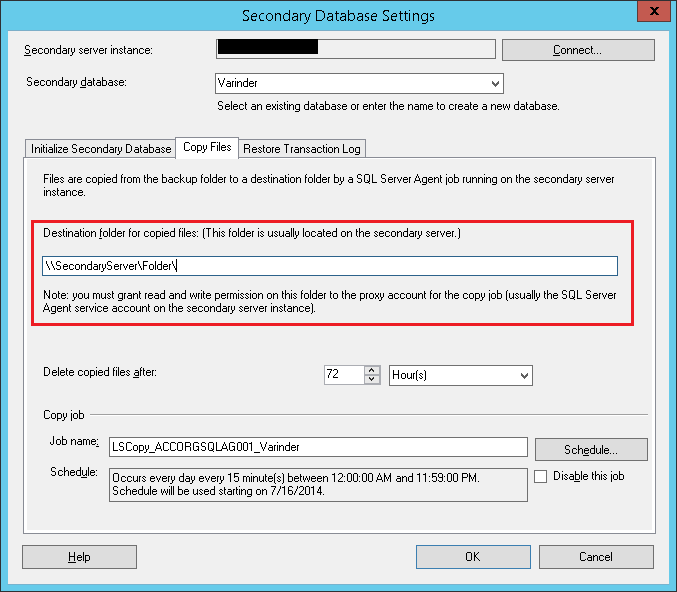Screen dimensions: 677x592
Task: Click the delete-after value field showing 72
Action: click(342, 375)
